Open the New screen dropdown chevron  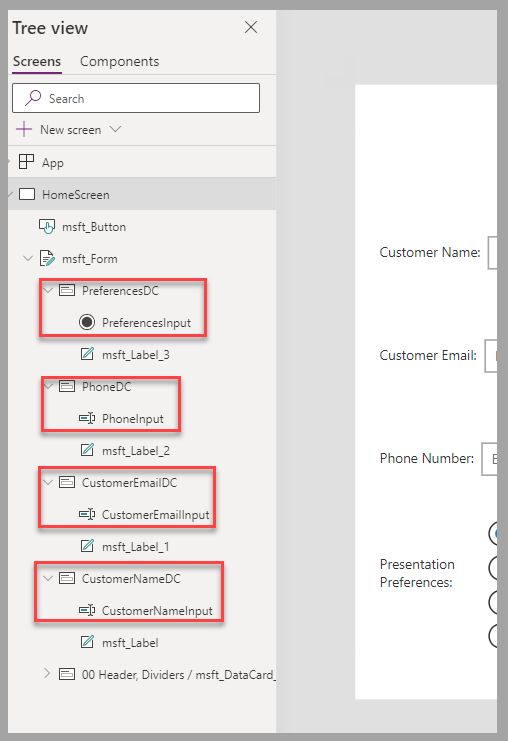point(116,129)
